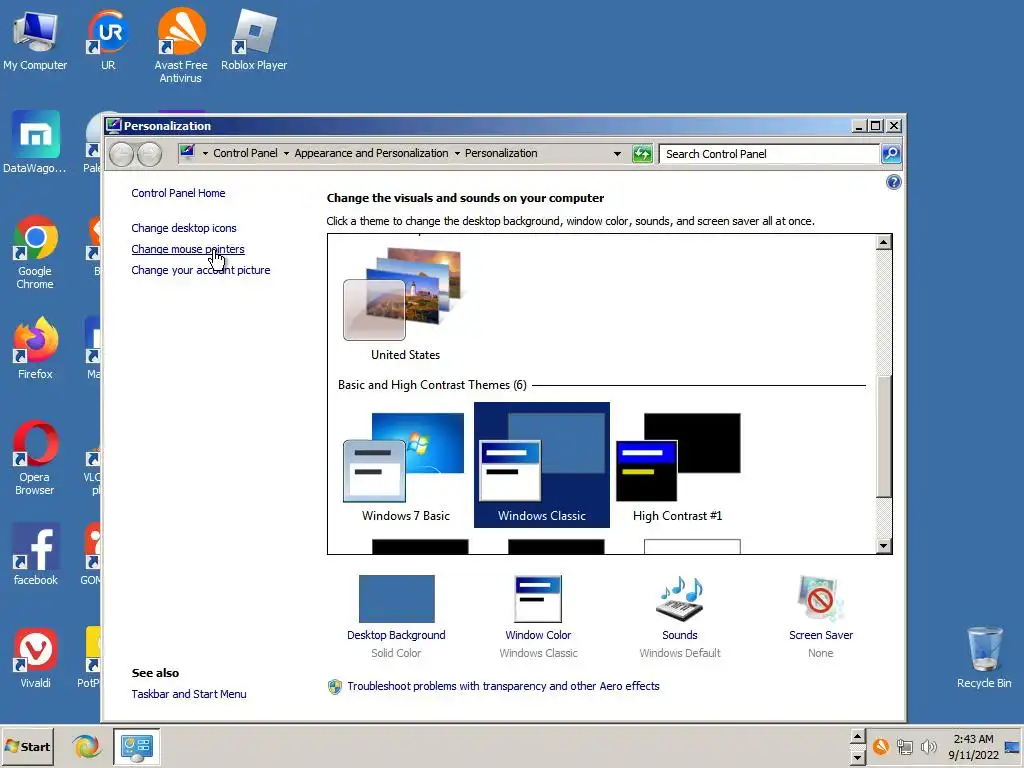Launch Google Chrome from desktop

coord(35,252)
